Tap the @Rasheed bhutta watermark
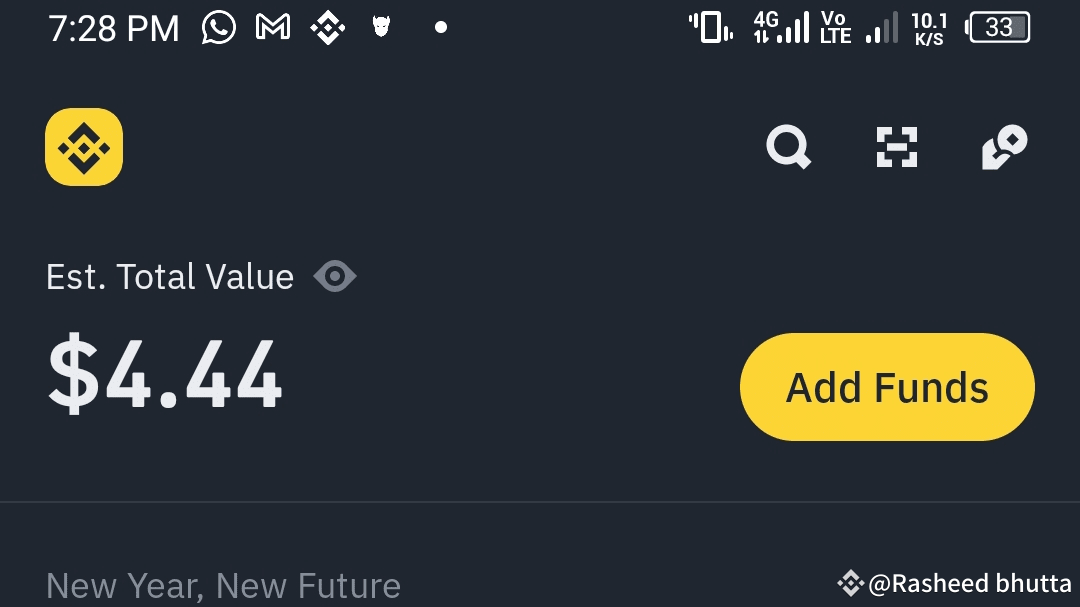 point(957,583)
